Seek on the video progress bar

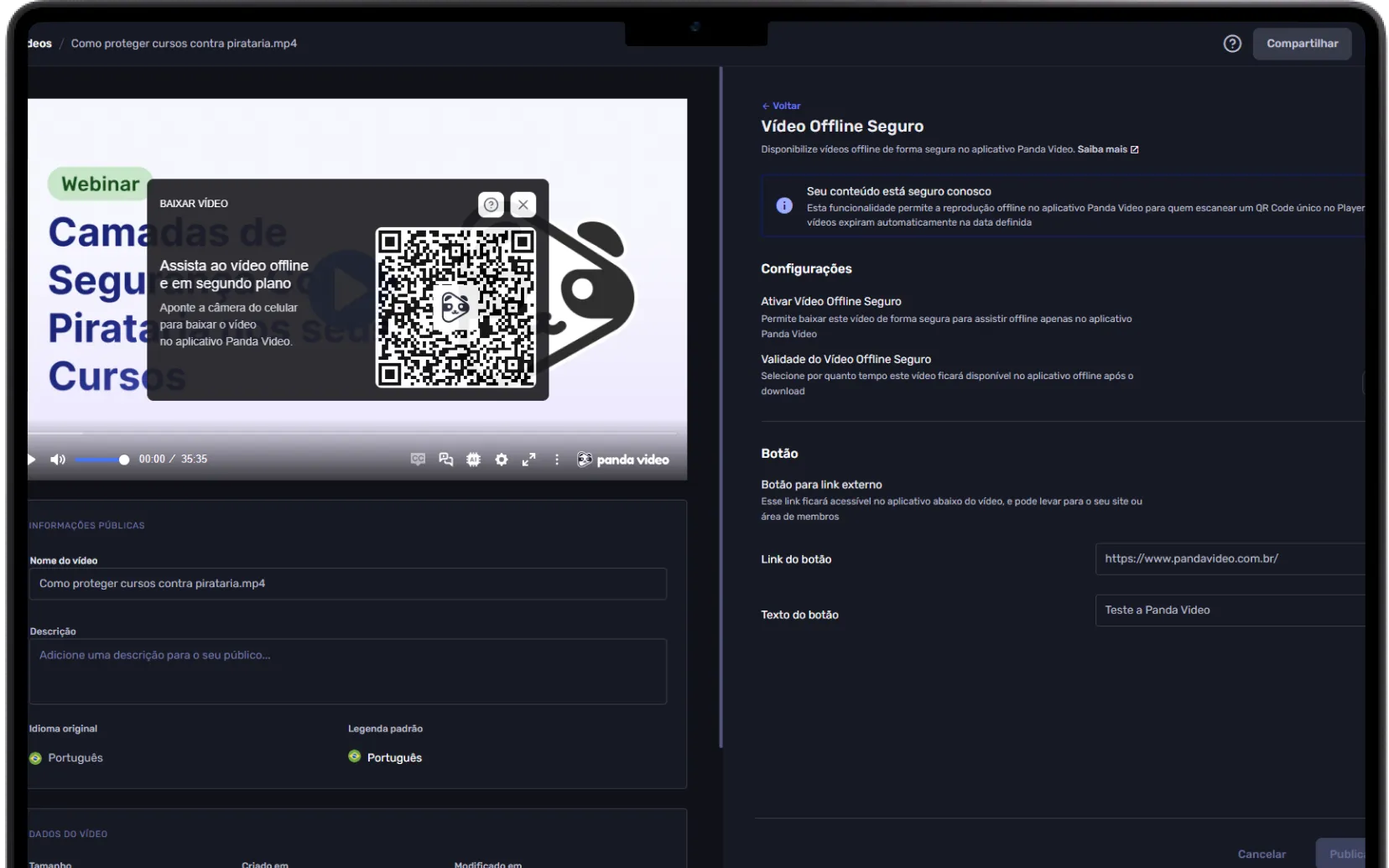pyautogui.click(x=352, y=434)
